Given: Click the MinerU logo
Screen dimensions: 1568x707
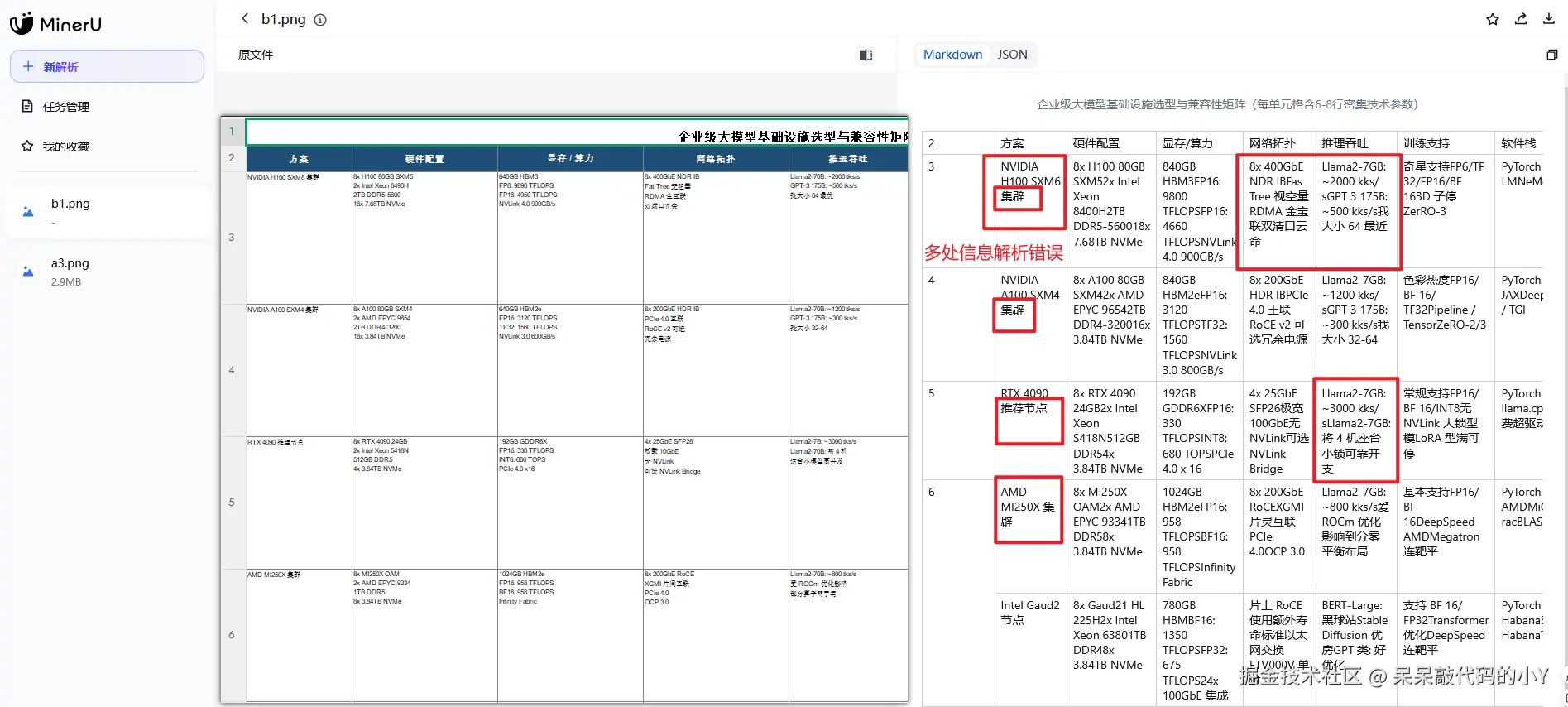Looking at the screenshot, I should (x=55, y=24).
